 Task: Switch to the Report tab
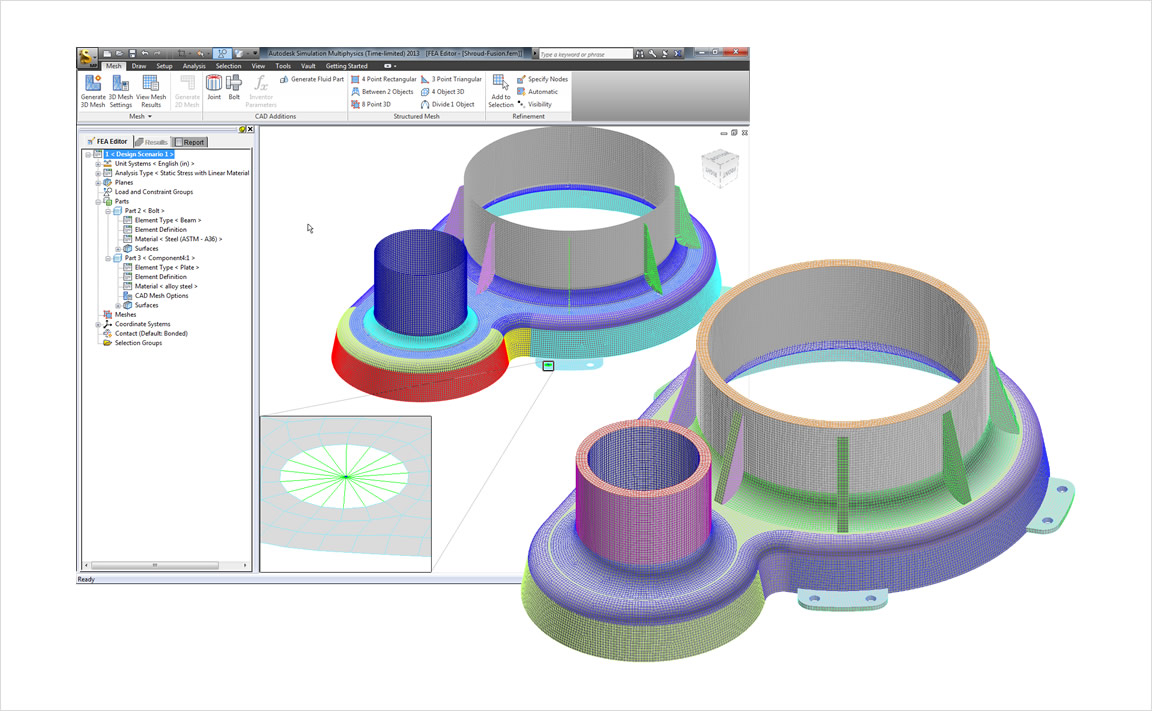188,142
